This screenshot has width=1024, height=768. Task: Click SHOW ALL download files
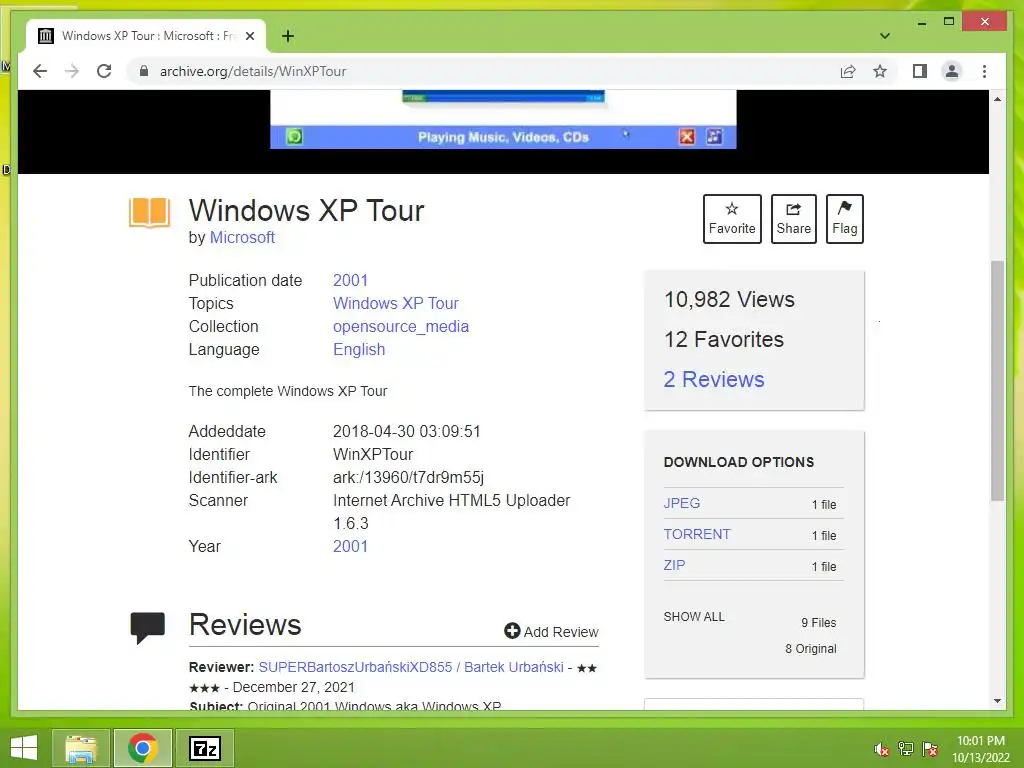point(694,616)
